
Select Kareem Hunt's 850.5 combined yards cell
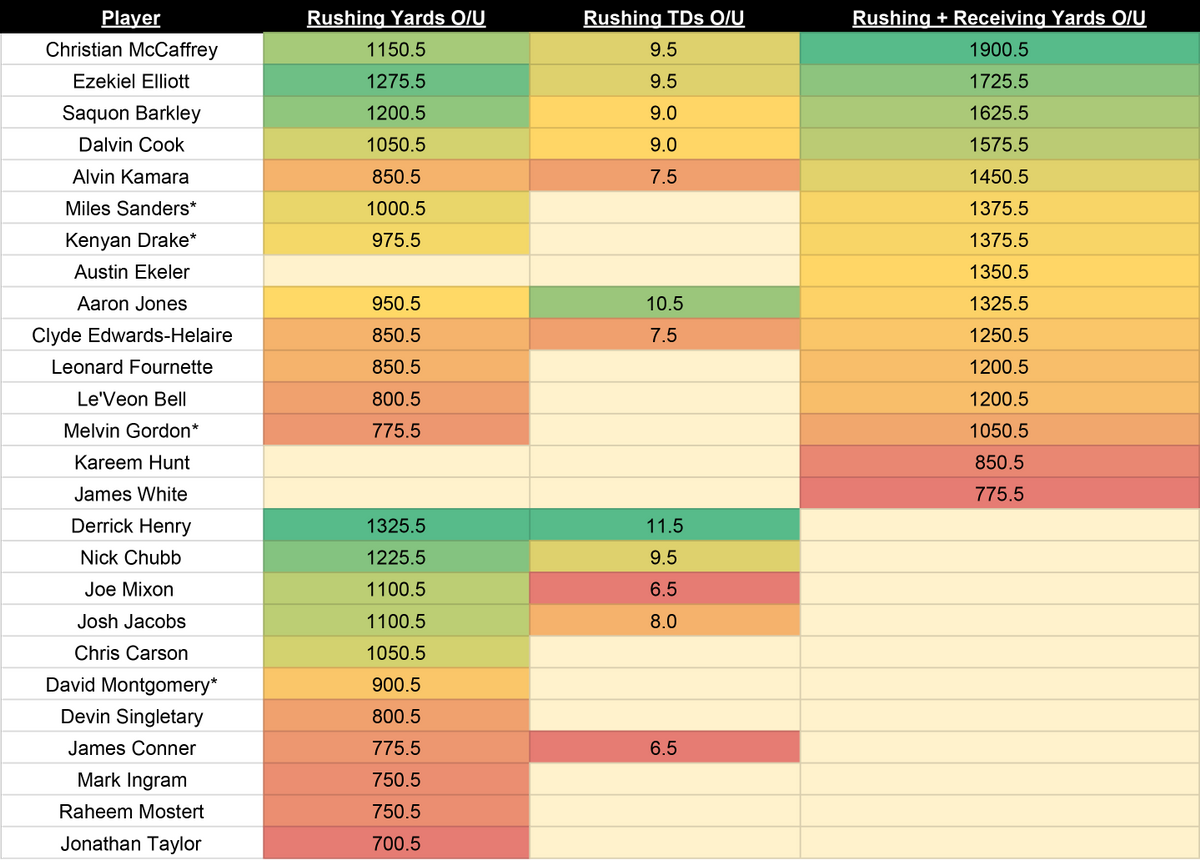click(999, 462)
